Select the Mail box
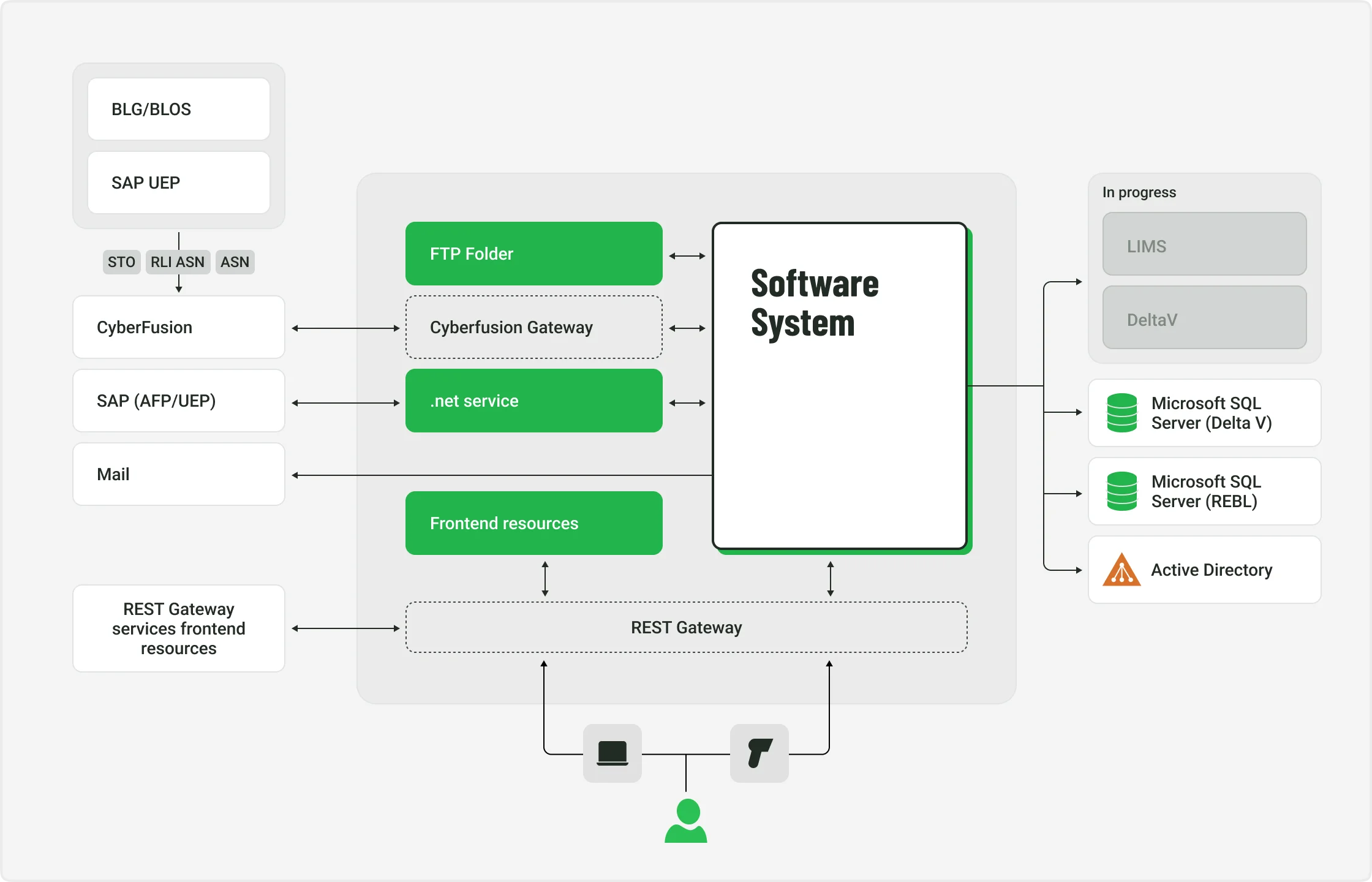The image size is (1372, 882). pyautogui.click(x=179, y=474)
